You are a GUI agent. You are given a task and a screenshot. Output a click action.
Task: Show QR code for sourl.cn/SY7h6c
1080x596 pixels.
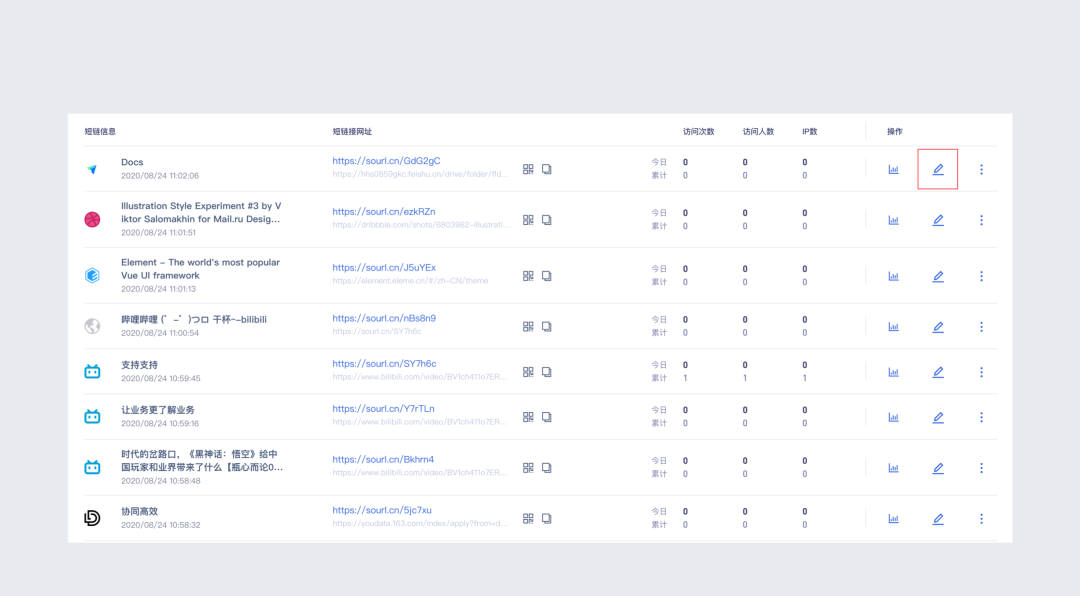coord(528,372)
